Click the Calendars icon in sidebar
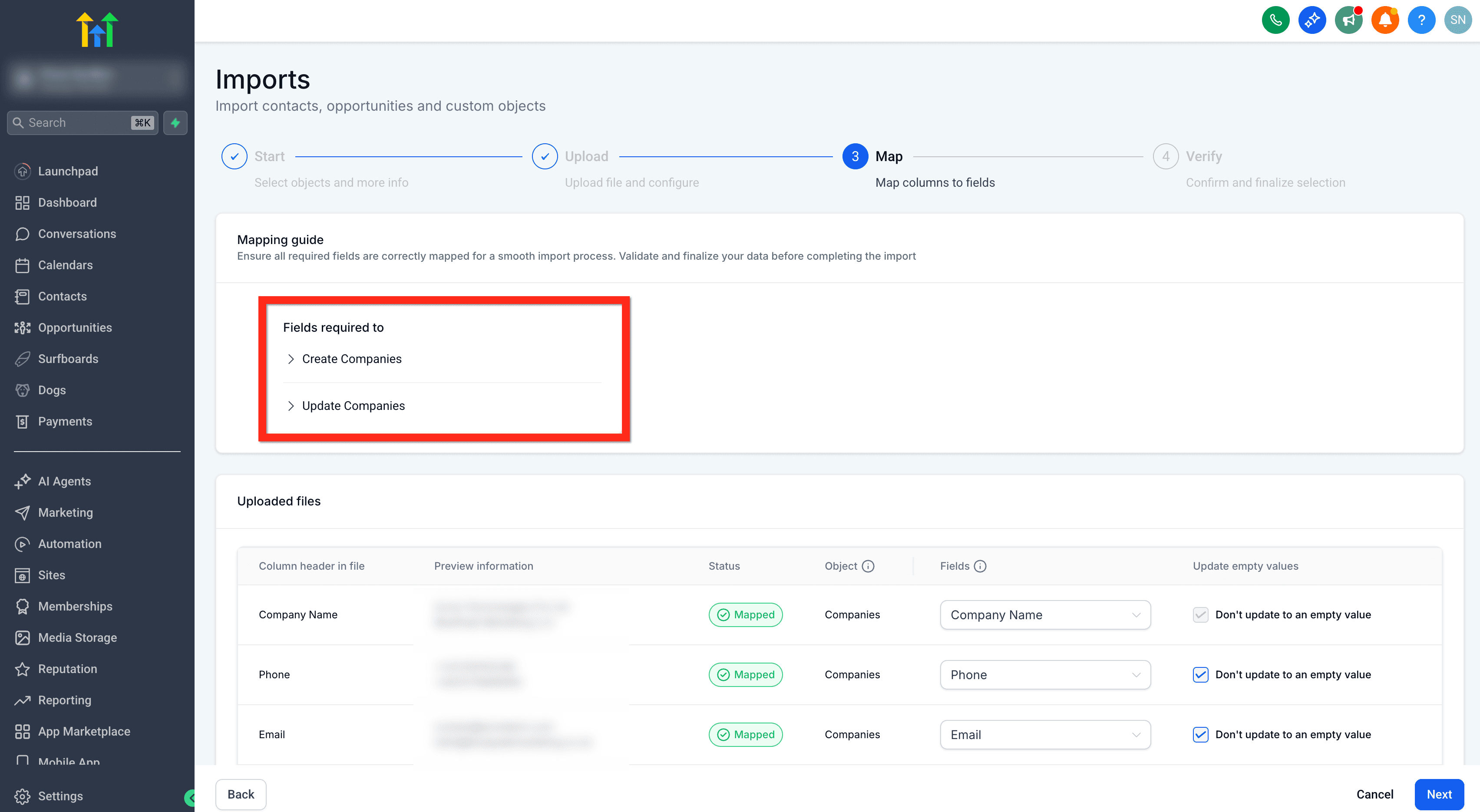 (x=23, y=265)
